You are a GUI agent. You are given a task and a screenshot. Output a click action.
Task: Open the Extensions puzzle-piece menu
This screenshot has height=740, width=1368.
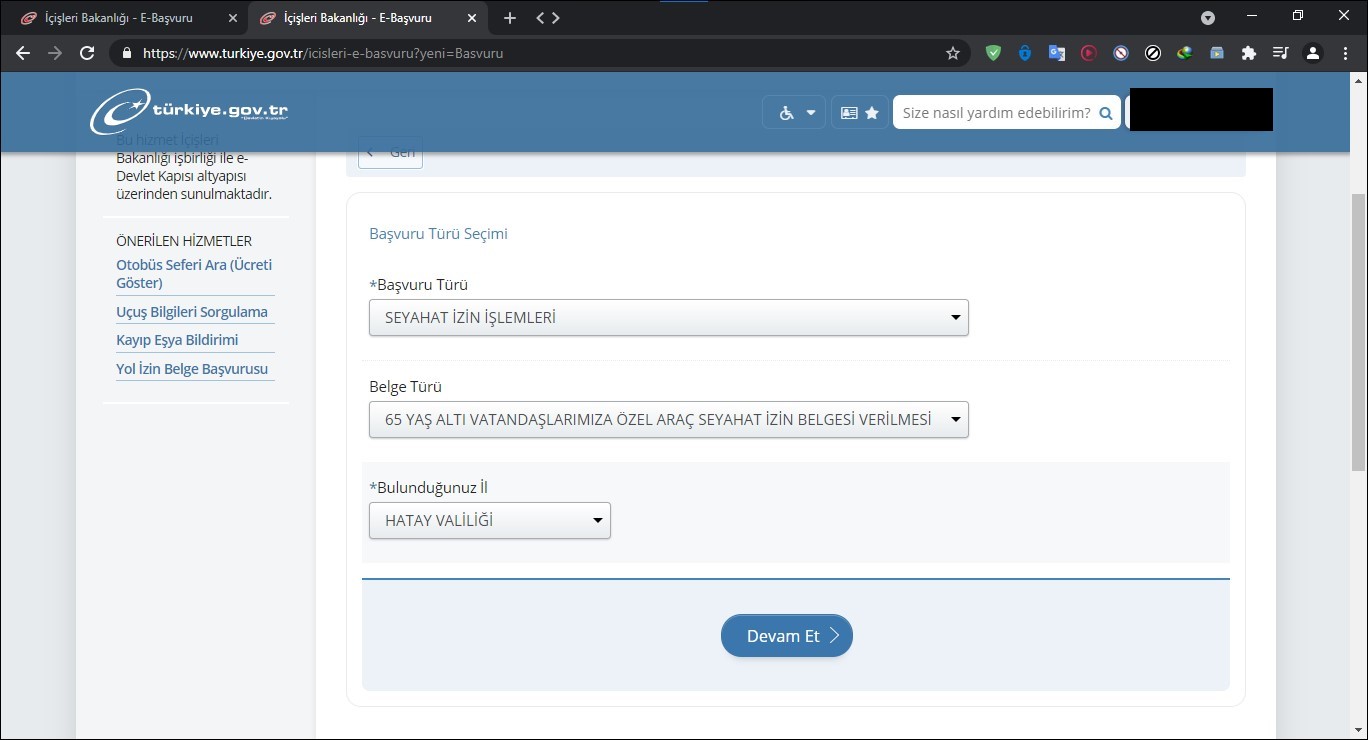click(1248, 53)
